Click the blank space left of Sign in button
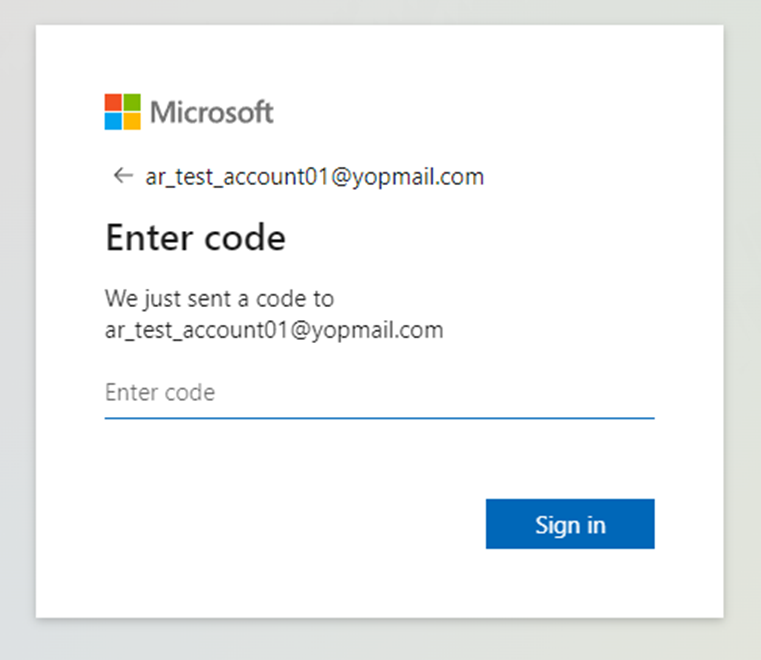The image size is (761, 660). point(300,524)
